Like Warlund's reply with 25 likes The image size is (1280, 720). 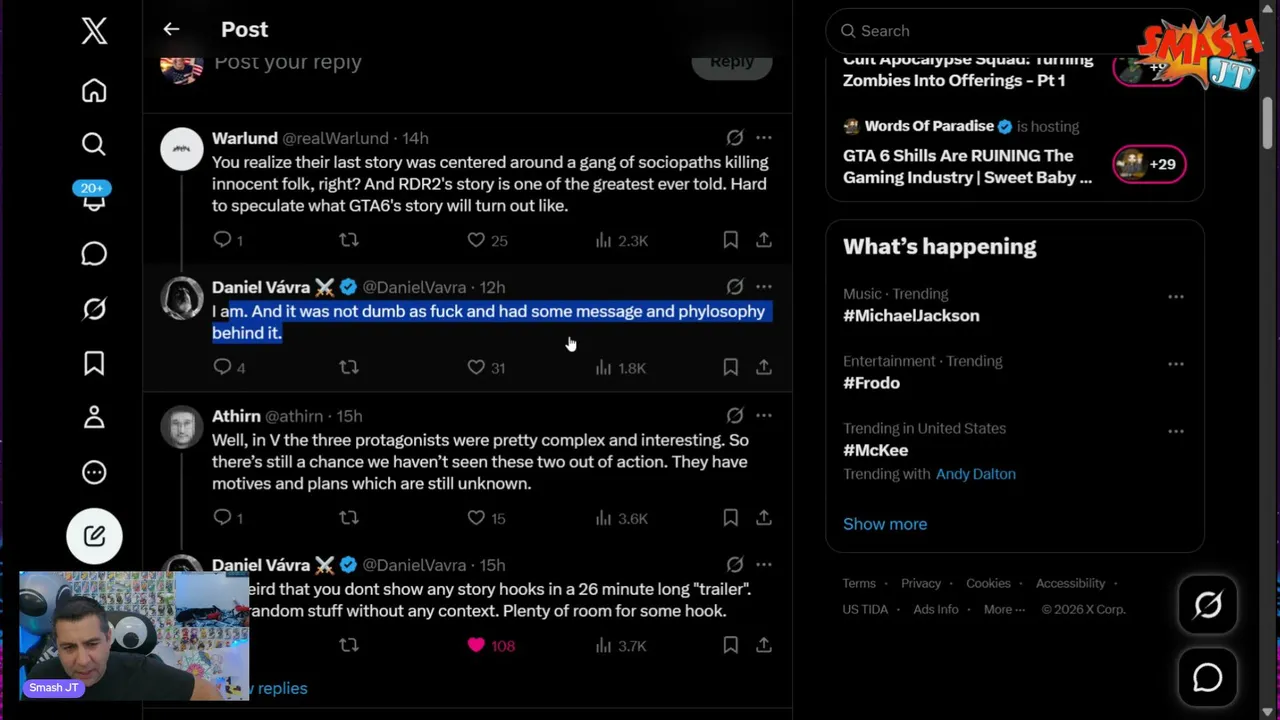tap(476, 240)
